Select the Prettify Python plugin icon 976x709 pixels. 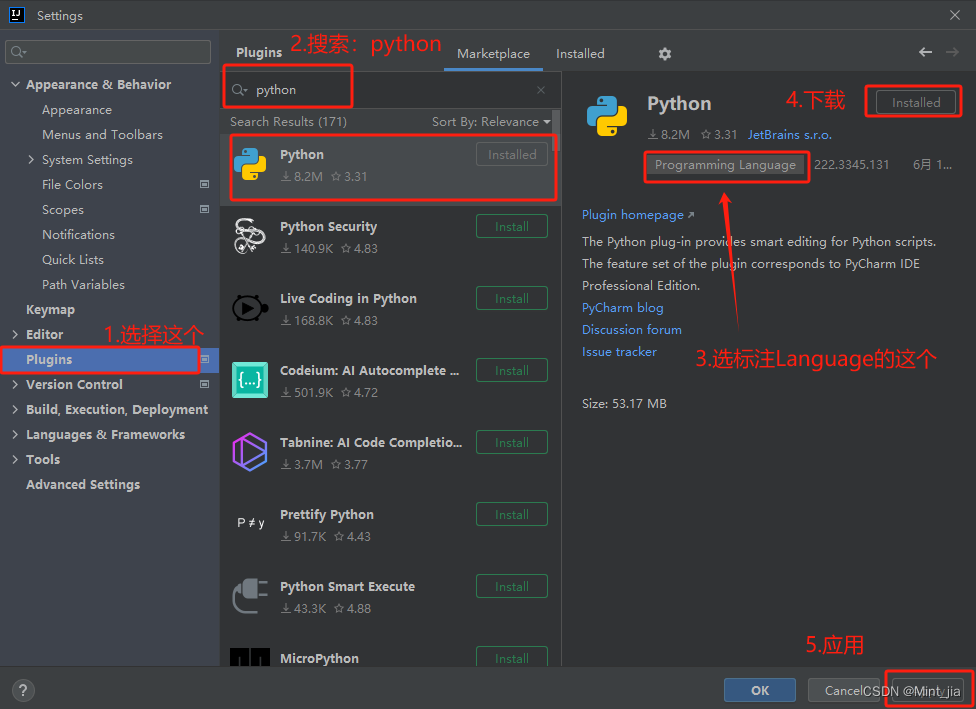click(x=250, y=524)
